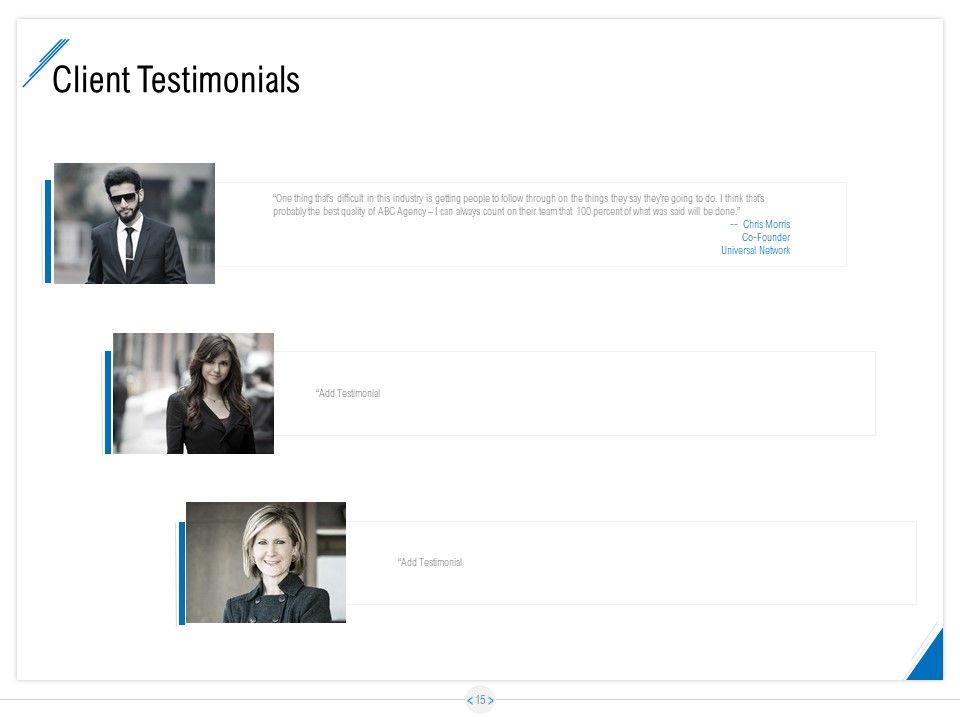Click the page number 15
This screenshot has height=720, width=960.
(x=481, y=700)
